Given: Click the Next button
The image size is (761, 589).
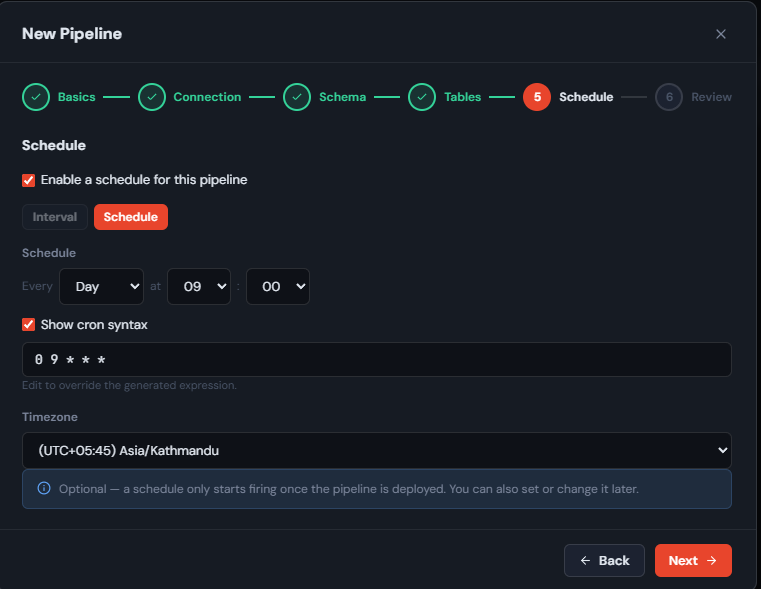Looking at the screenshot, I should pyautogui.click(x=693, y=560).
